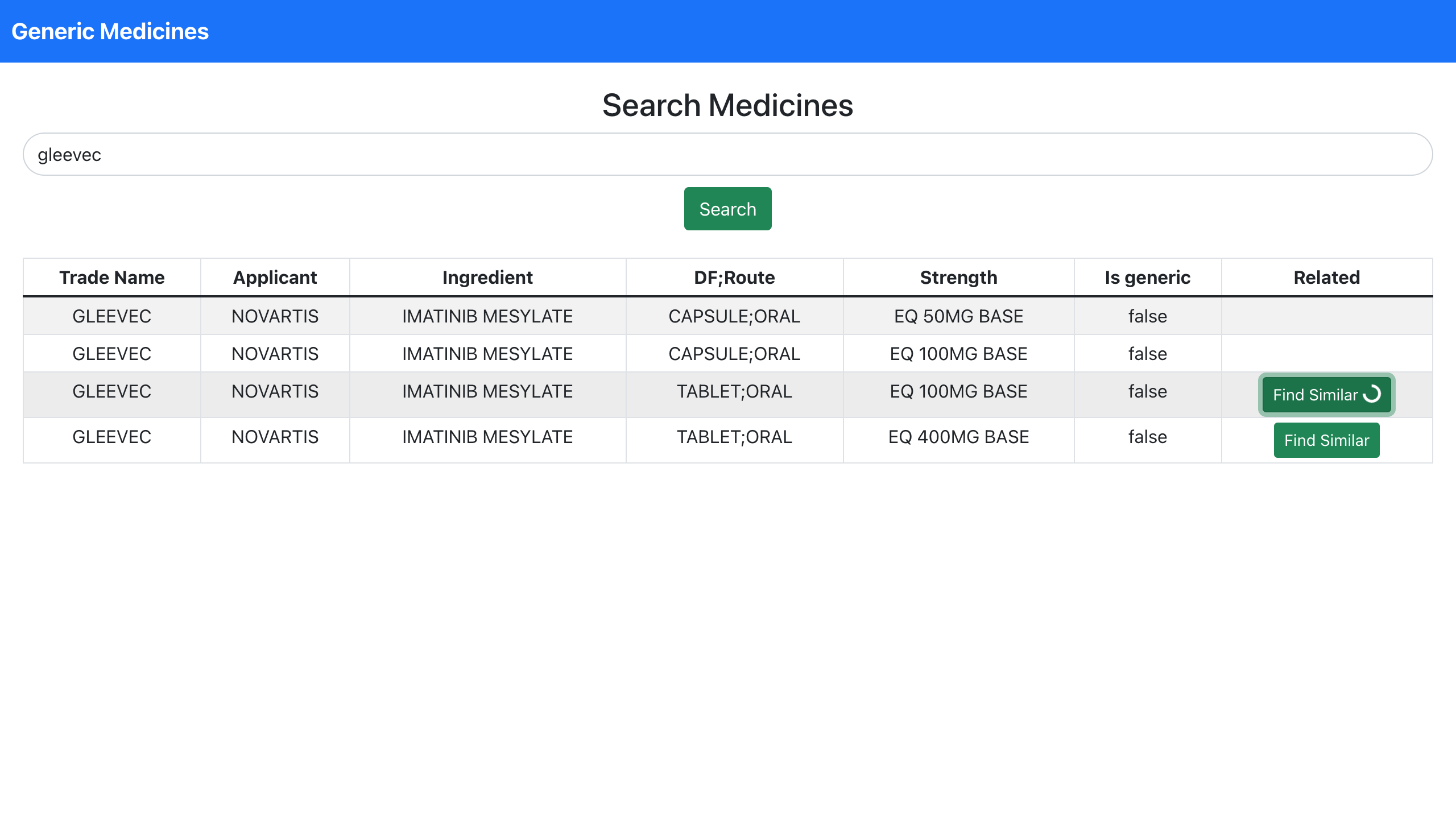
Task: Click the Trade Name column header
Action: coord(111,278)
